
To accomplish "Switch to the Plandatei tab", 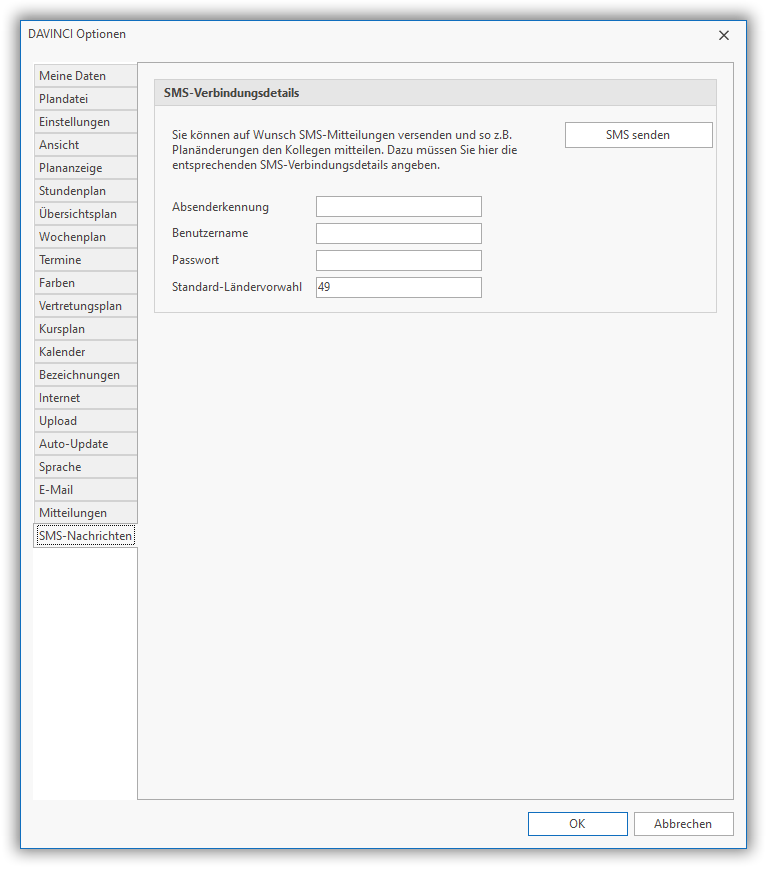I will pyautogui.click(x=85, y=99).
